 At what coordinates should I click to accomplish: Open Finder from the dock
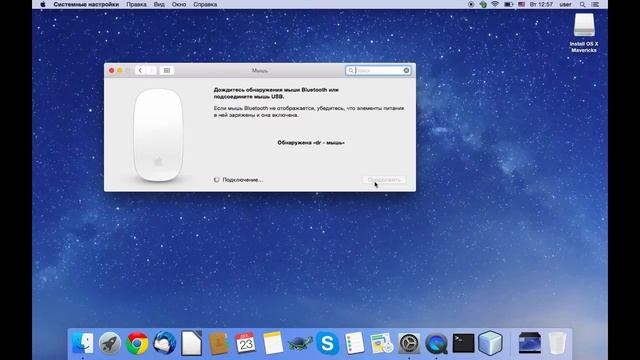coord(82,343)
